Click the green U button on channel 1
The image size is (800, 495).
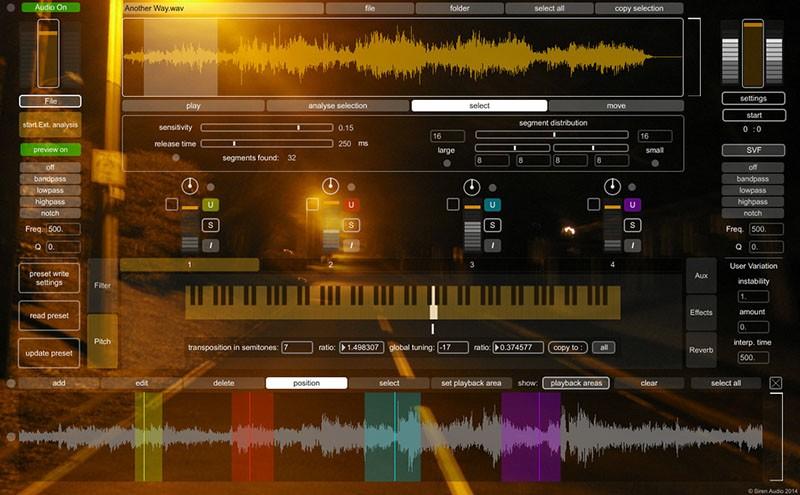[x=211, y=205]
